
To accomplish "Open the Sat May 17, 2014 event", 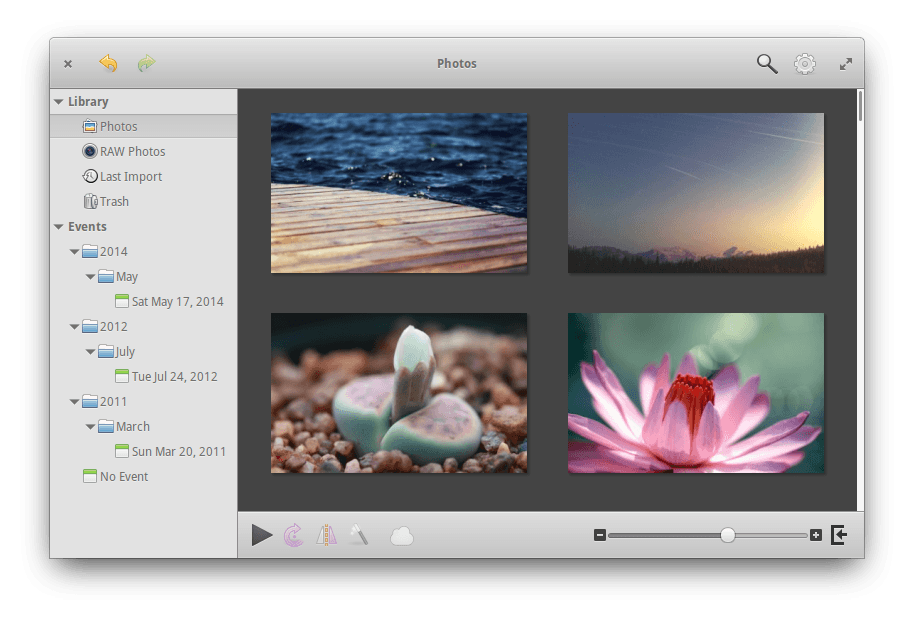I will pyautogui.click(x=177, y=302).
